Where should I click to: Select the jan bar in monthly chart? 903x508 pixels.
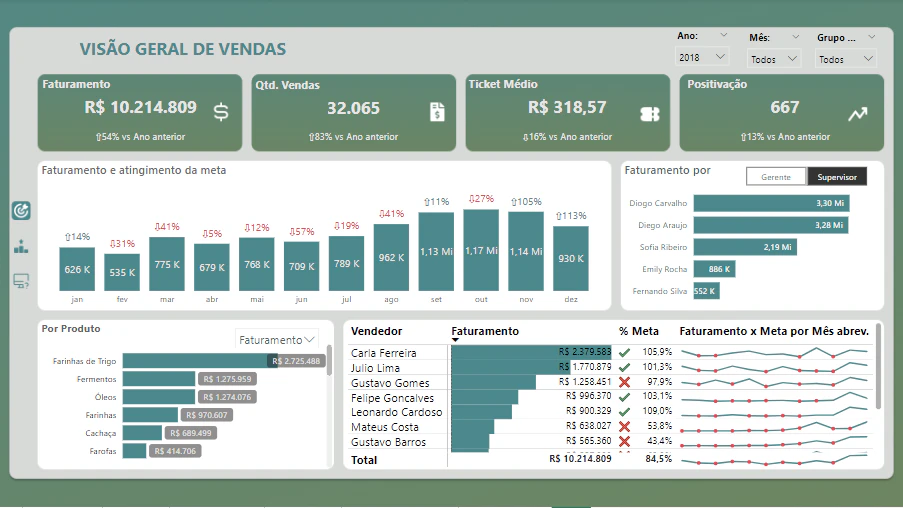pos(77,269)
